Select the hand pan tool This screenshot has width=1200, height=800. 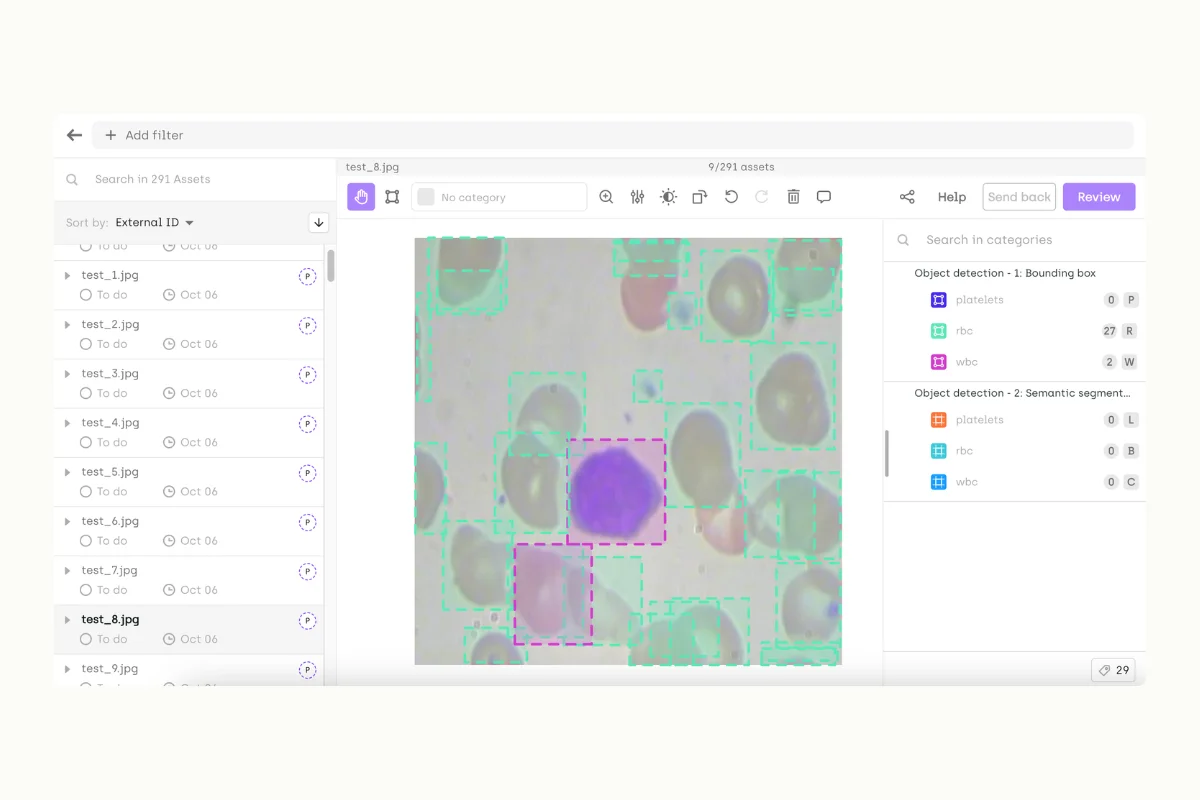(x=361, y=197)
